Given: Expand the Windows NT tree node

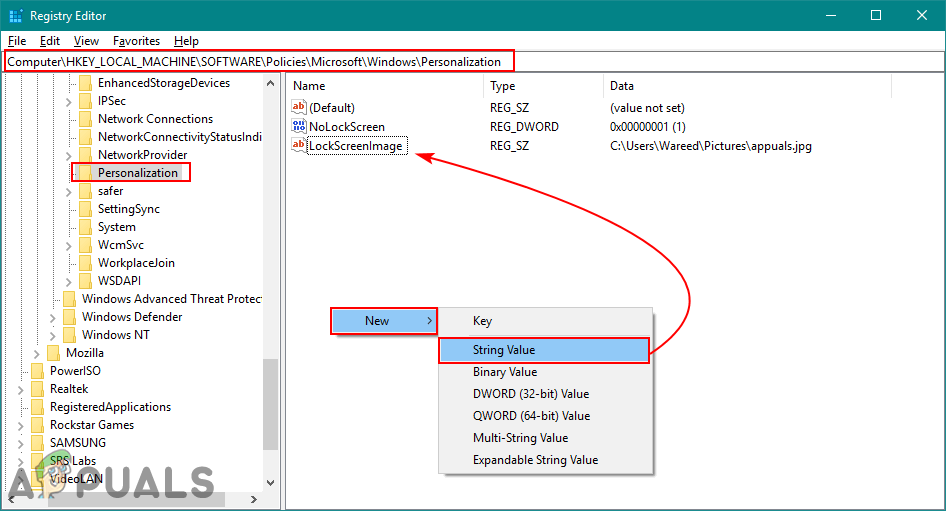Looking at the screenshot, I should 52,336.
